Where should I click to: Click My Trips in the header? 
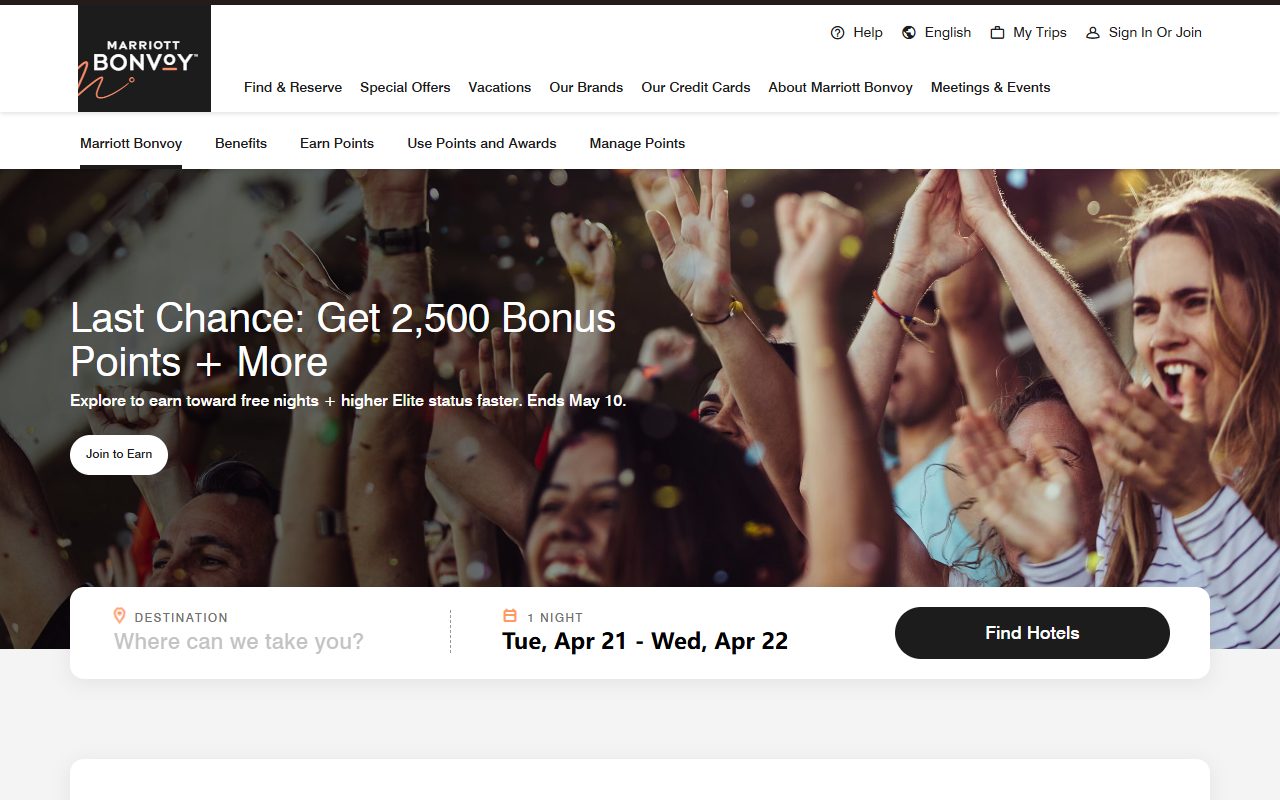click(1040, 32)
